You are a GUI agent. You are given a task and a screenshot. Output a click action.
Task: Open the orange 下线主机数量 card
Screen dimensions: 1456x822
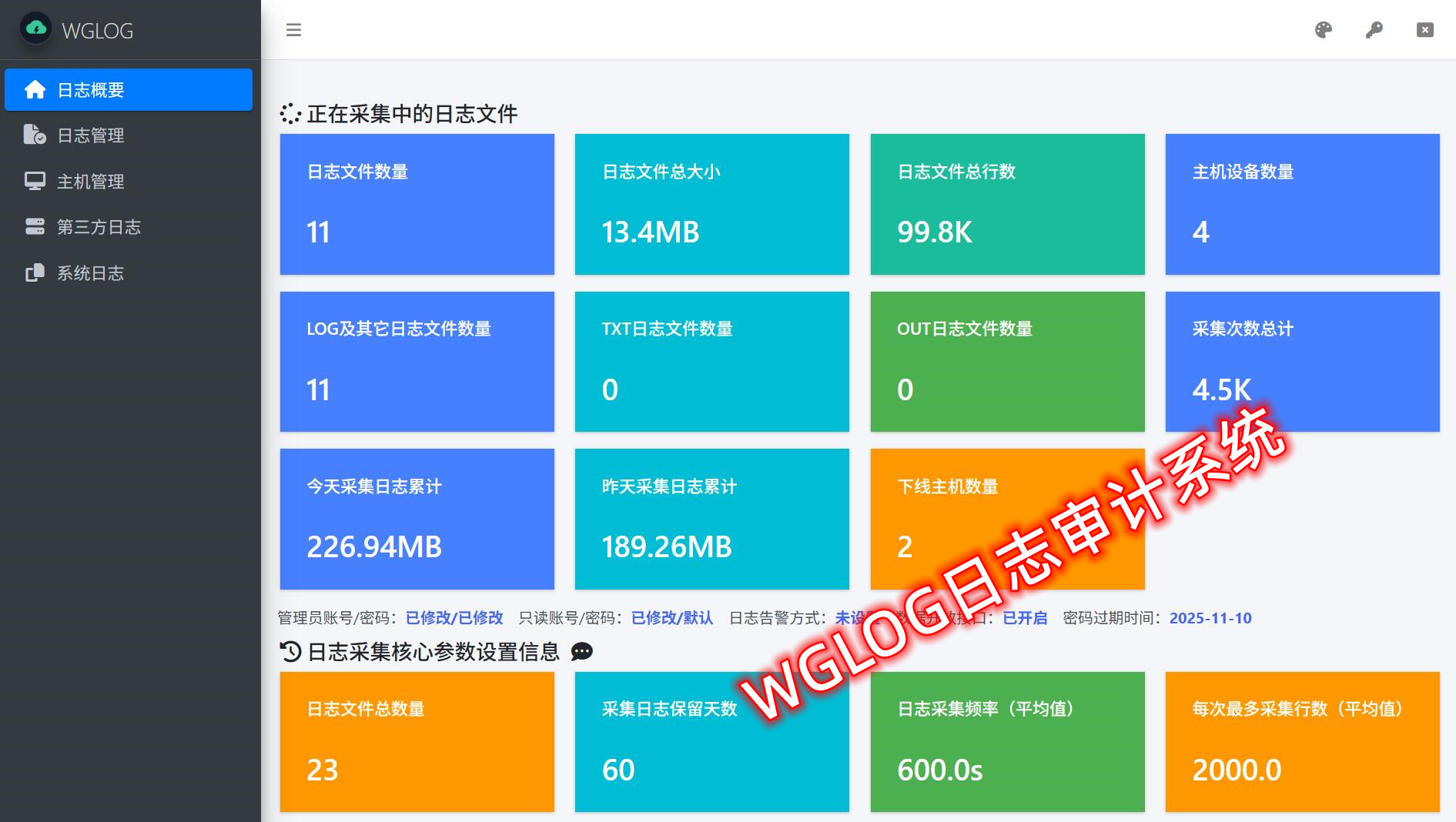click(x=1007, y=519)
